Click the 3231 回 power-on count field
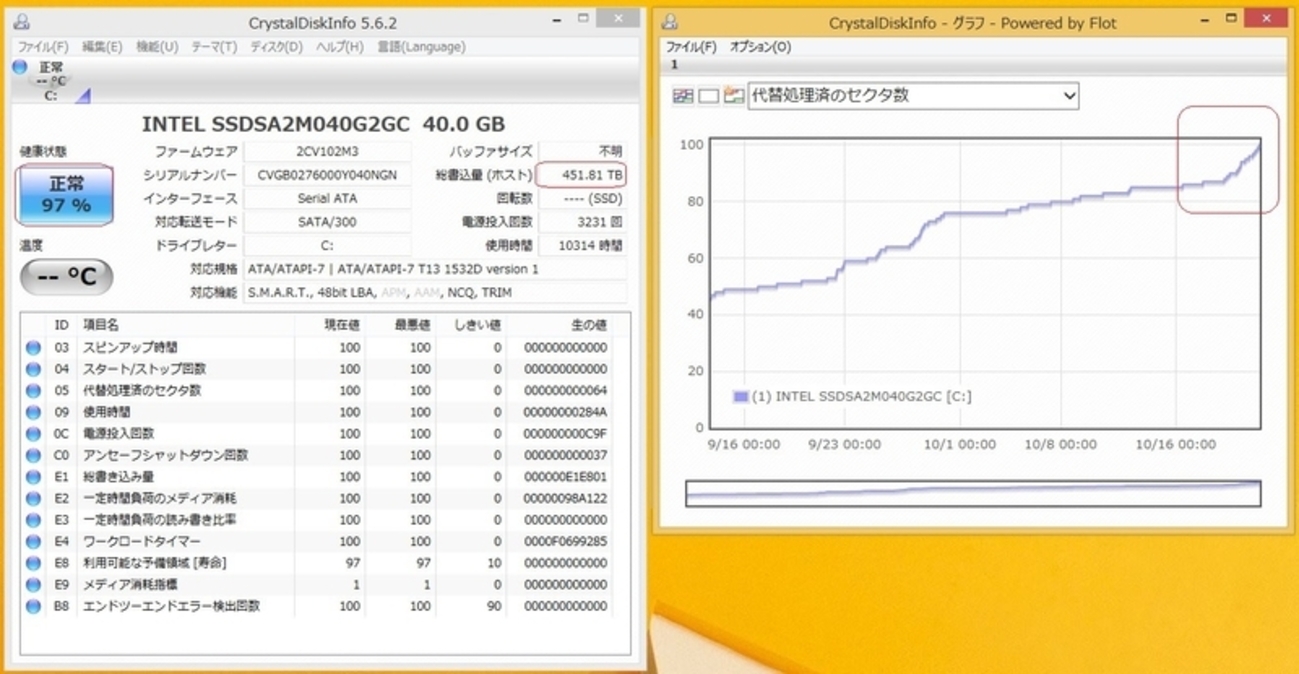 tap(582, 222)
